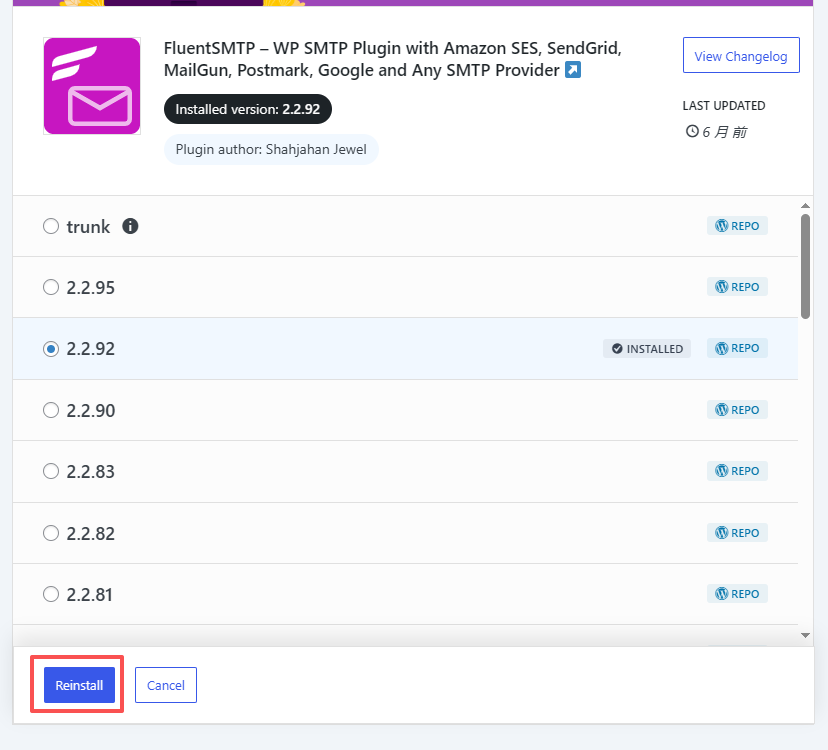Open View Changelog
The image size is (828, 750).
[741, 55]
